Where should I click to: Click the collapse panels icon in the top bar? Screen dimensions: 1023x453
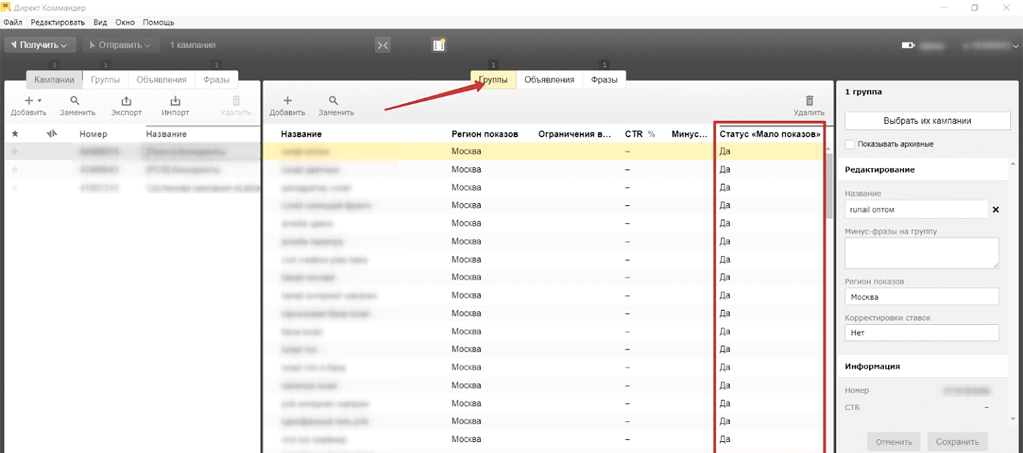pyautogui.click(x=383, y=45)
